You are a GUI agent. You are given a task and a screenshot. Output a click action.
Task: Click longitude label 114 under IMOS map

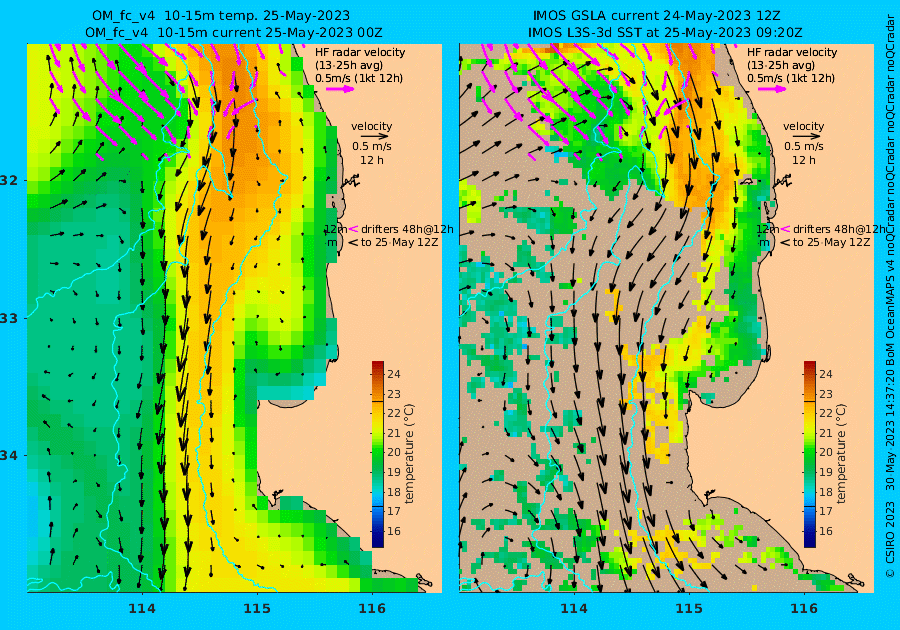574,609
